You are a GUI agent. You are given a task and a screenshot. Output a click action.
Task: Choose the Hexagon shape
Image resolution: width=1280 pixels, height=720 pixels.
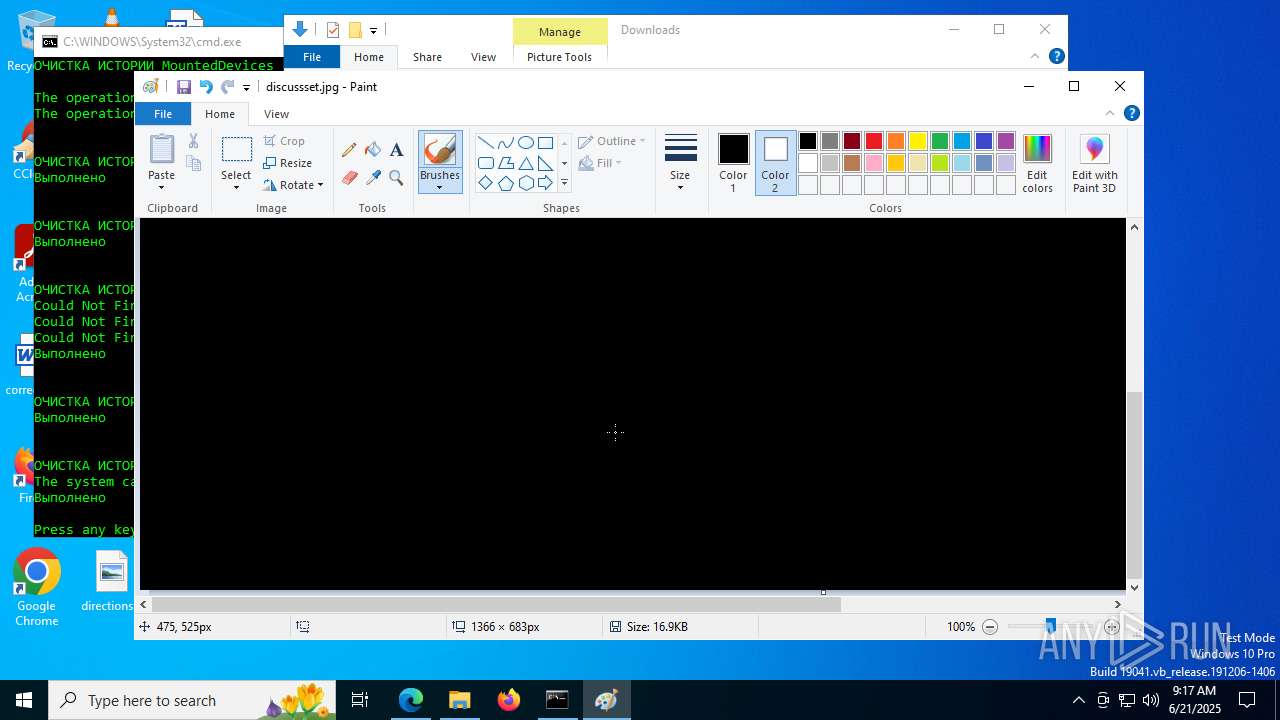525,183
